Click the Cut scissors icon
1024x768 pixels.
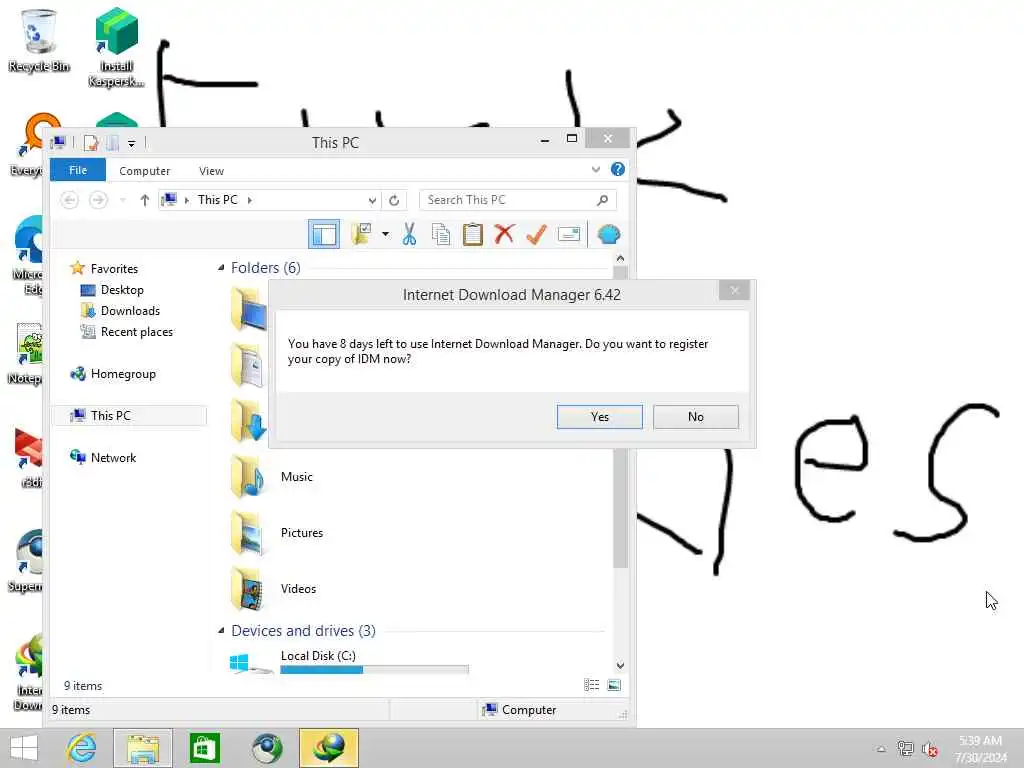409,234
